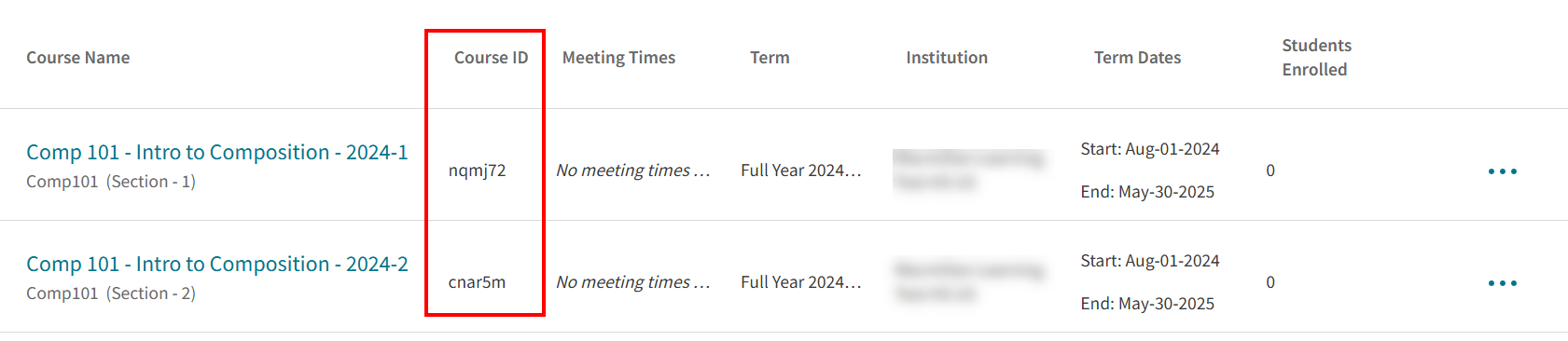Click the Comp101 (Section - 1) subtitle
The width and height of the screenshot is (1568, 341).
tap(111, 182)
